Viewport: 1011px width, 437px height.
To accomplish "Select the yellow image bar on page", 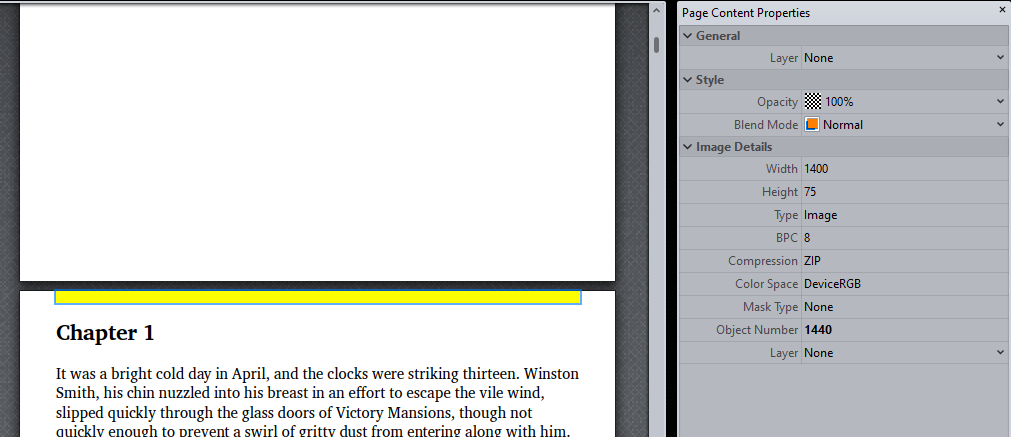I will click(x=318, y=297).
